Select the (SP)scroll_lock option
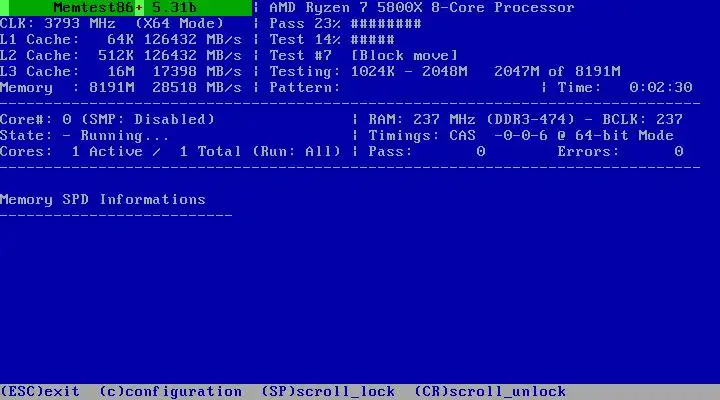The image size is (720, 400). [x=328, y=392]
